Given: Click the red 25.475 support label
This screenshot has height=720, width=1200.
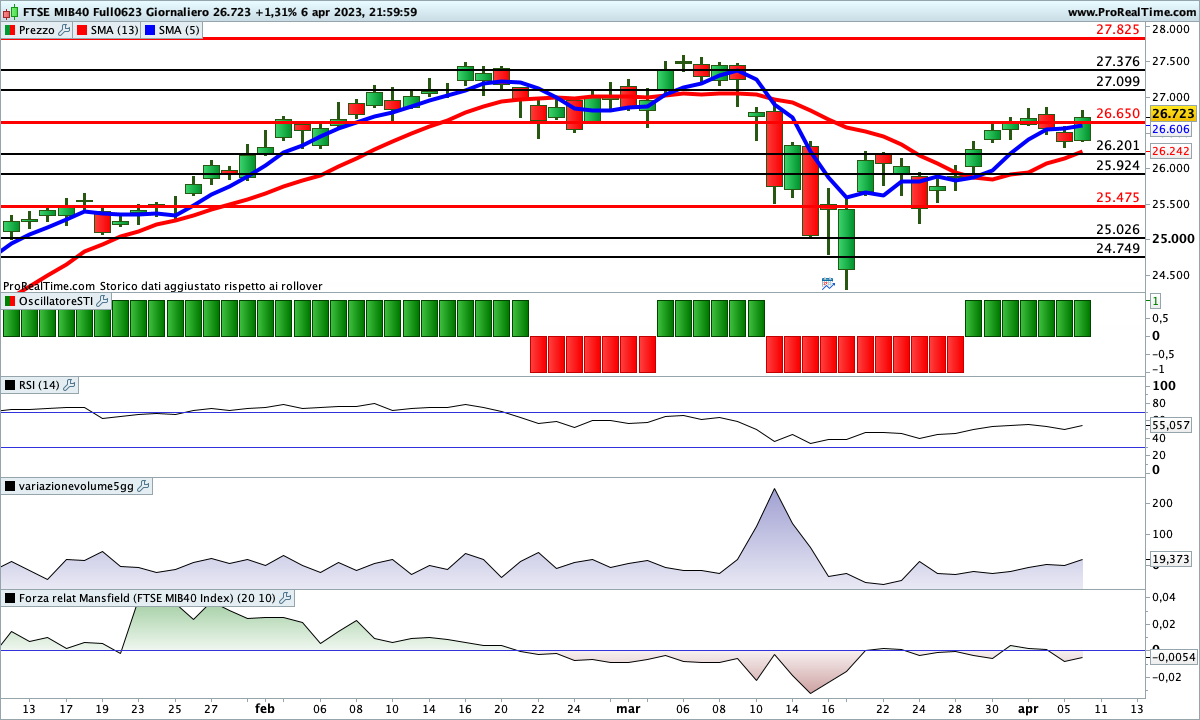Looking at the screenshot, I should 1118,198.
